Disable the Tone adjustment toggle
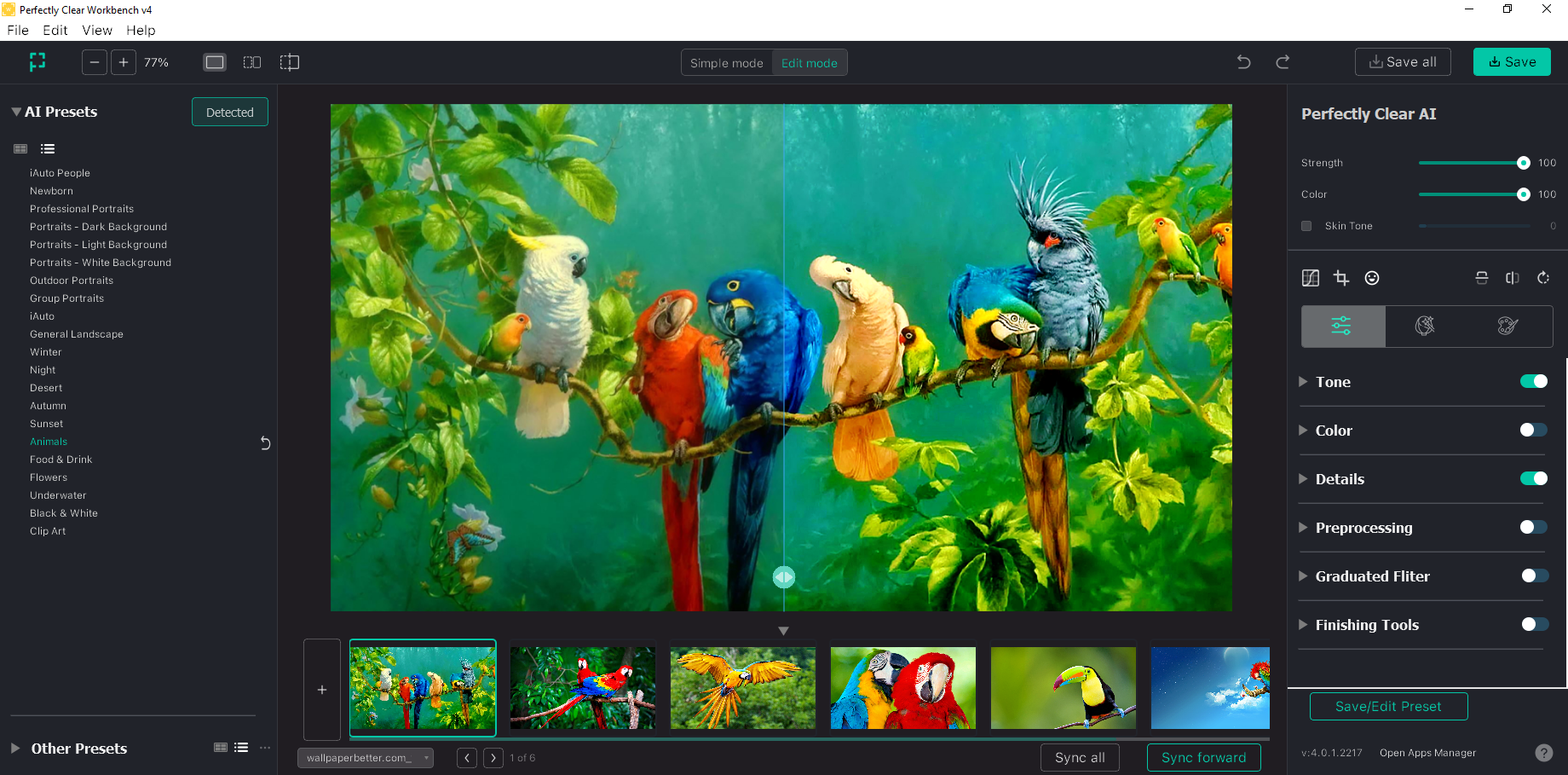Viewport: 1568px width, 775px height. click(1533, 382)
